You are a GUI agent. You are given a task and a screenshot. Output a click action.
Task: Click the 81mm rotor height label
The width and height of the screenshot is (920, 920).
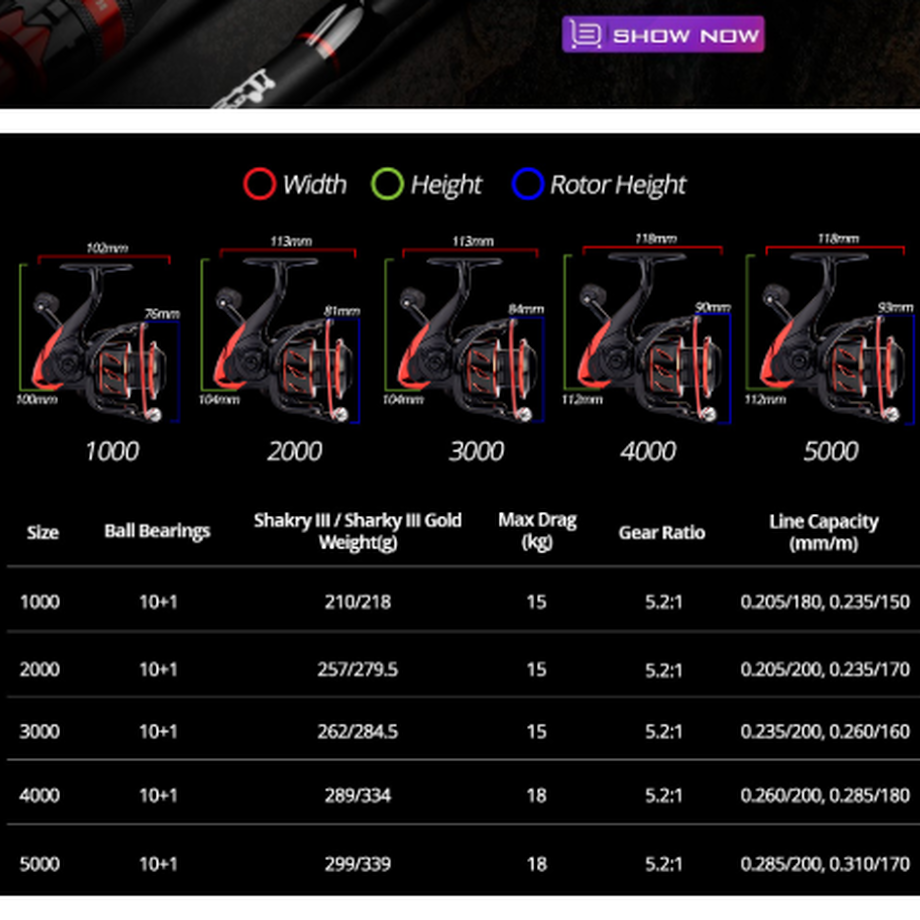(343, 311)
